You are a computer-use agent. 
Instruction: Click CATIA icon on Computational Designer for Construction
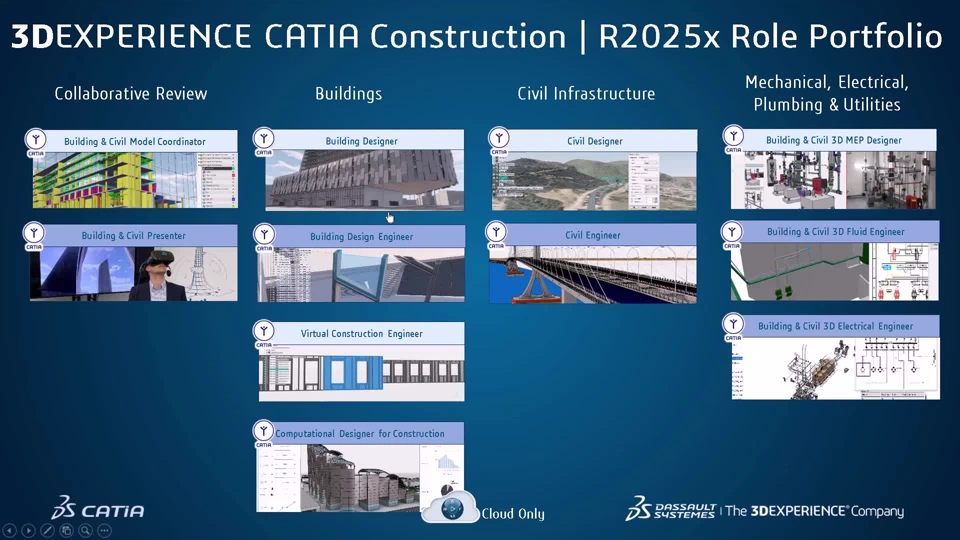(x=263, y=432)
